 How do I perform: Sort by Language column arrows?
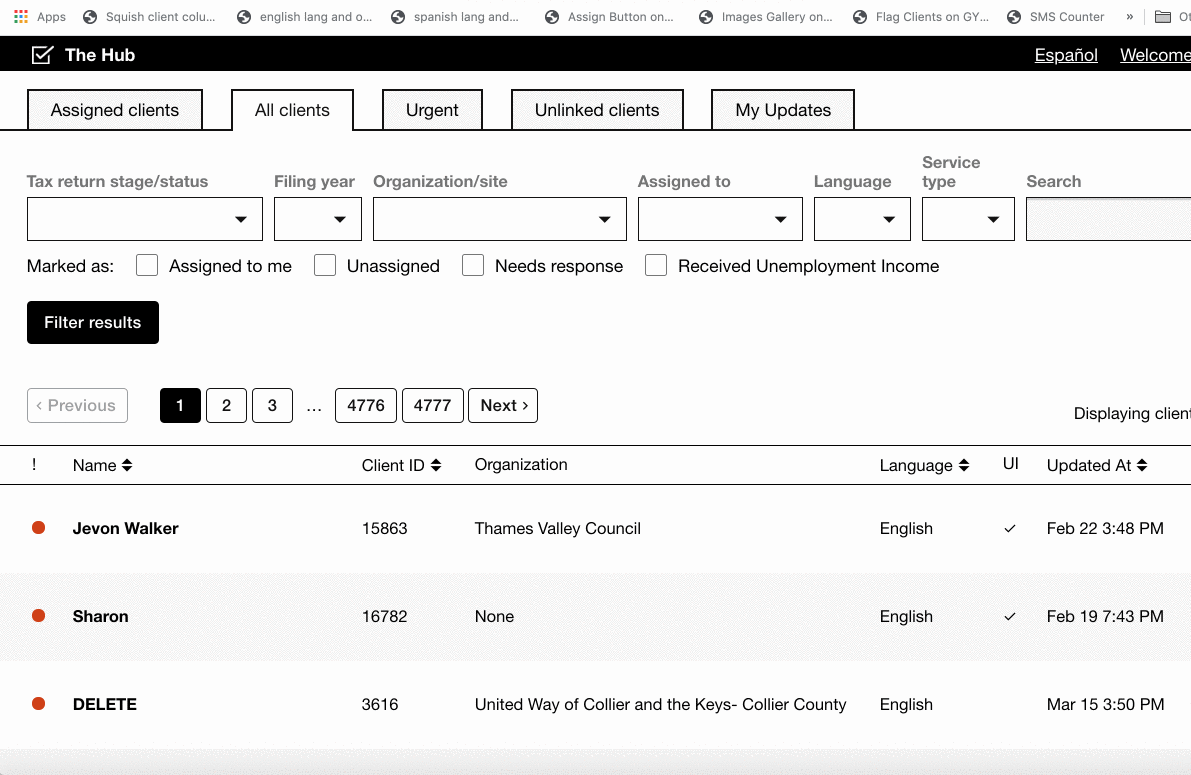pos(964,466)
